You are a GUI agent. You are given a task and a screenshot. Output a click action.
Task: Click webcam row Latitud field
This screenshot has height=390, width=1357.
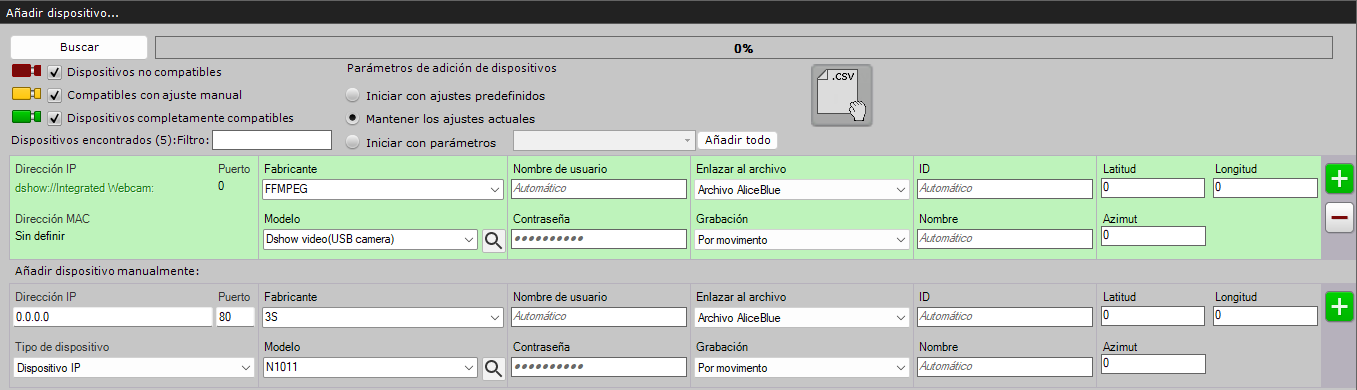click(1153, 188)
